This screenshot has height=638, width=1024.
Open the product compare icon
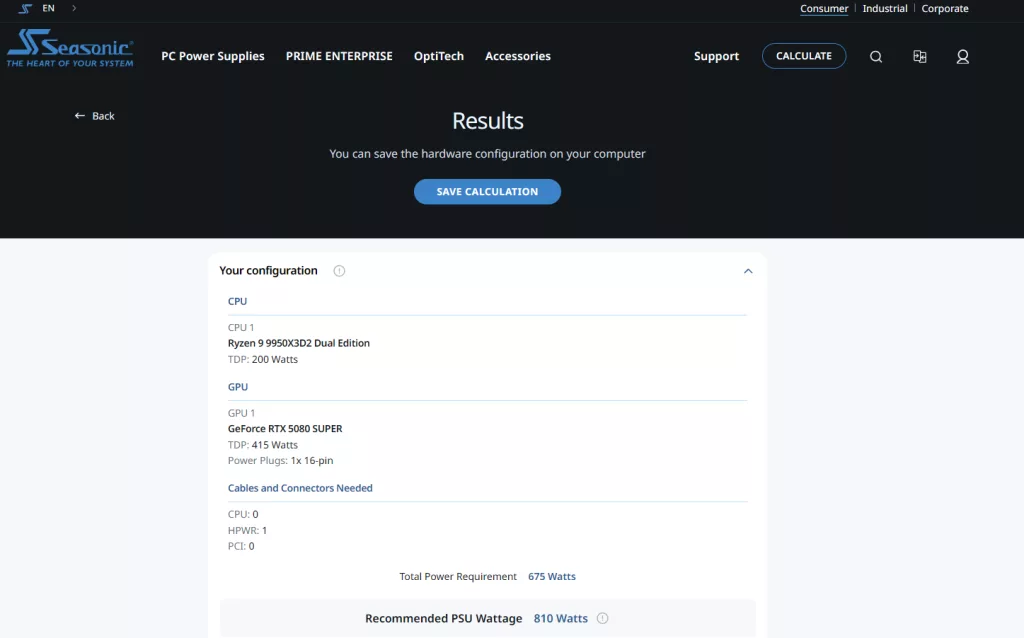[920, 57]
